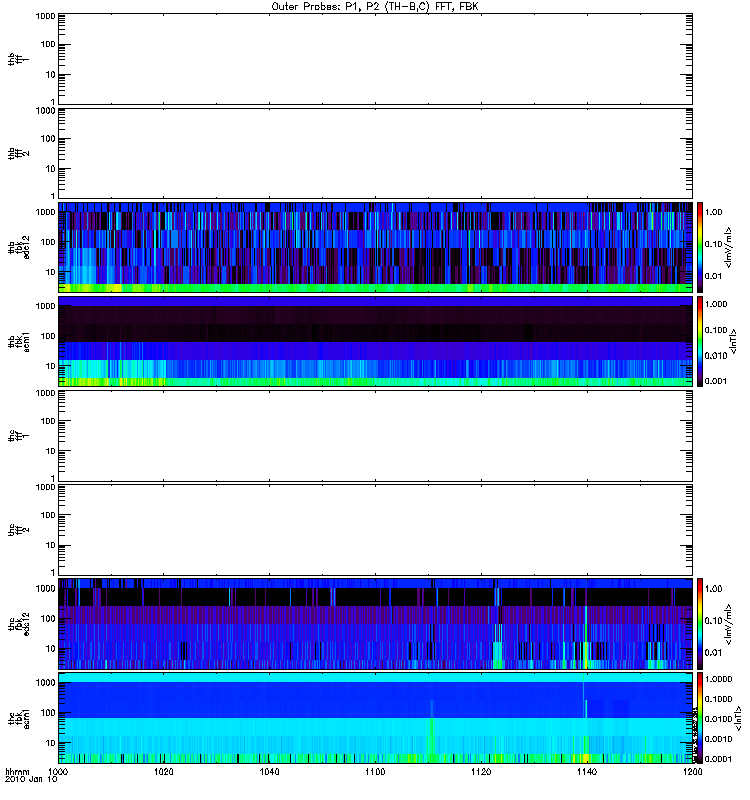Click the 'thc fbk edc12' panel axis label
Screen dimensions: 750x800
18,624
